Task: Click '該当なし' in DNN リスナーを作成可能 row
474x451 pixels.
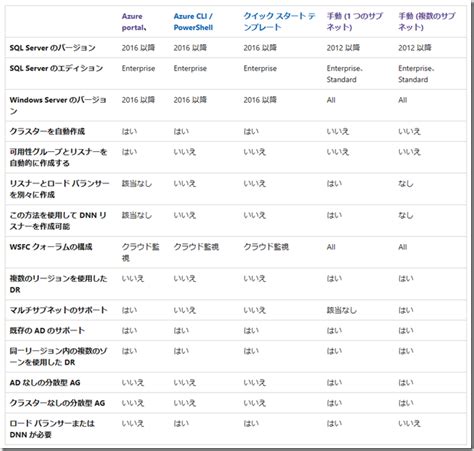Action: point(137,215)
